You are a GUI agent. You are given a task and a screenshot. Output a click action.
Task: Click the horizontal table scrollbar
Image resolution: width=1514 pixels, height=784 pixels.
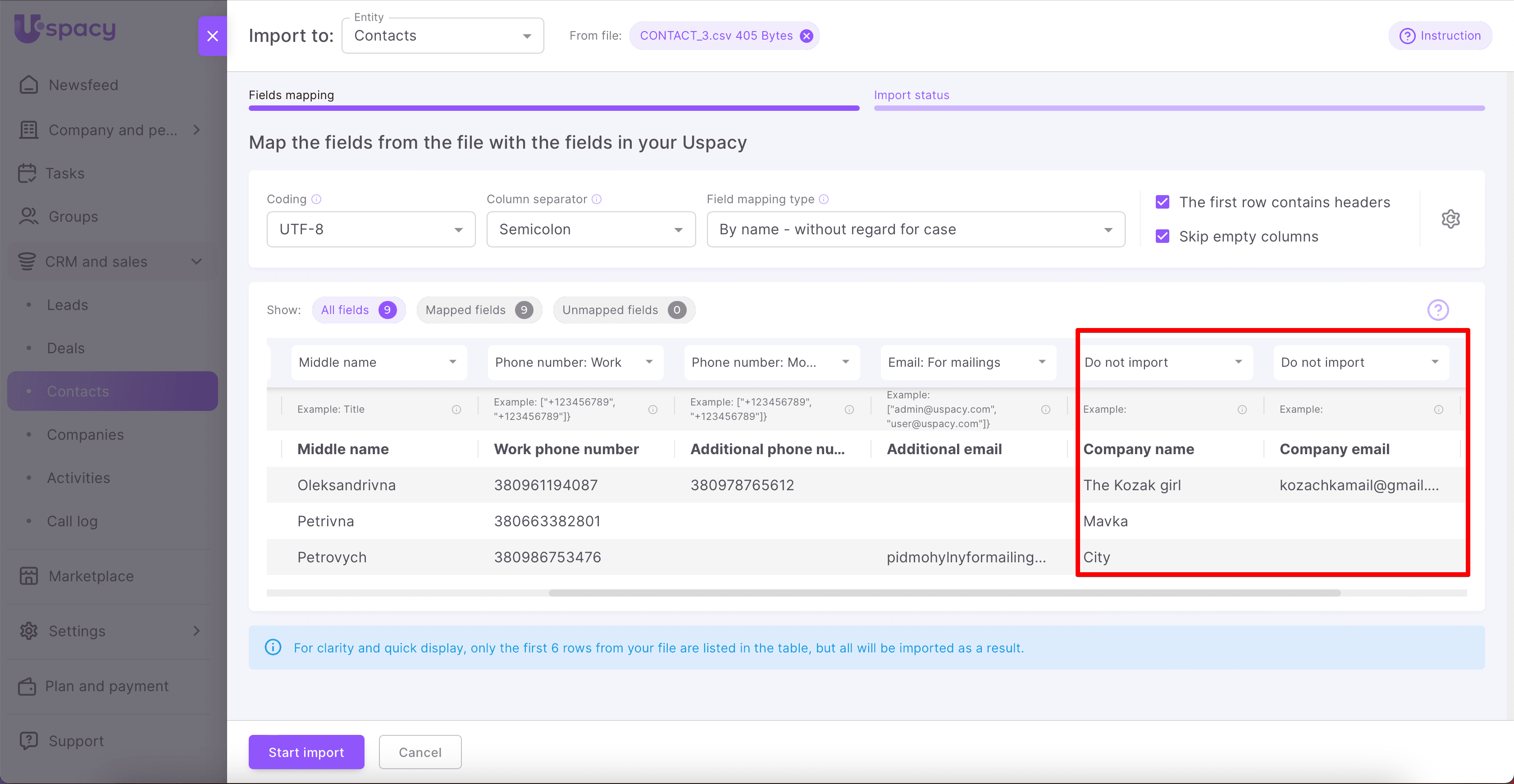[x=944, y=593]
